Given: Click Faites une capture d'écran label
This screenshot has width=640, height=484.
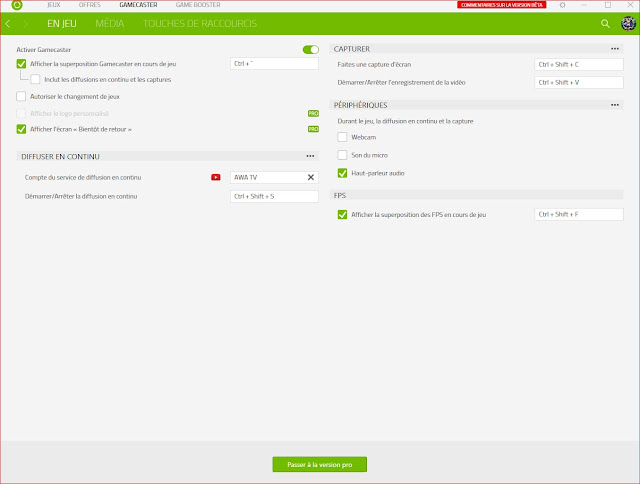Looking at the screenshot, I should tap(374, 64).
